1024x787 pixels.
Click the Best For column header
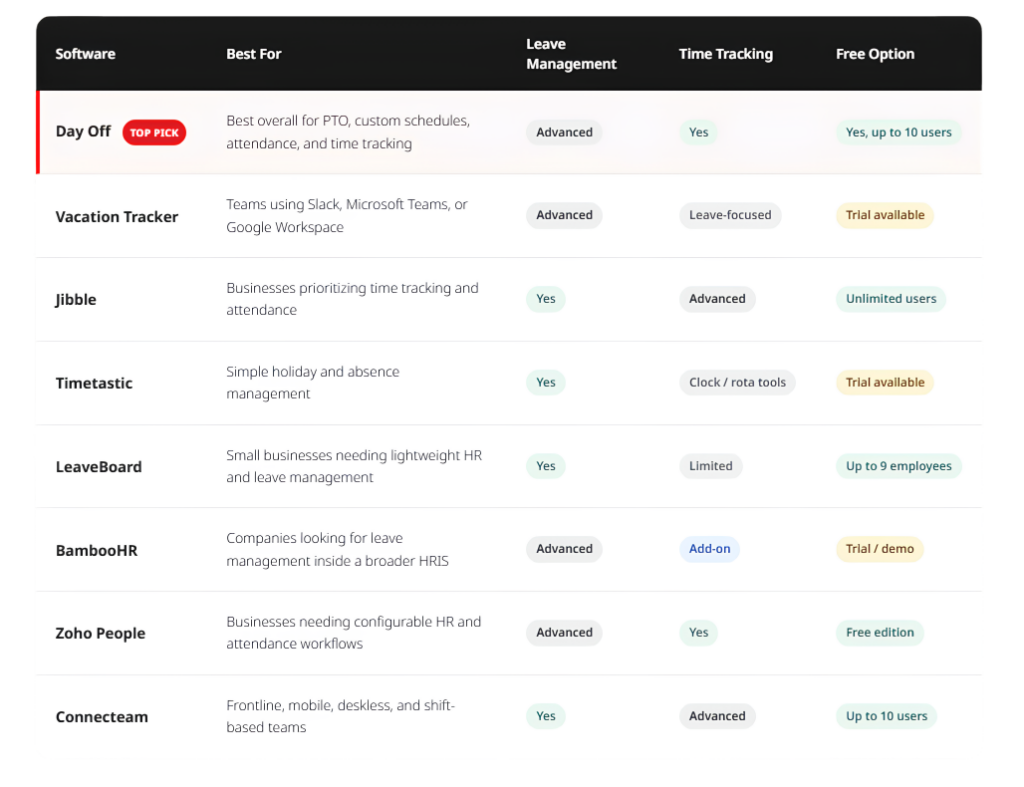253,54
